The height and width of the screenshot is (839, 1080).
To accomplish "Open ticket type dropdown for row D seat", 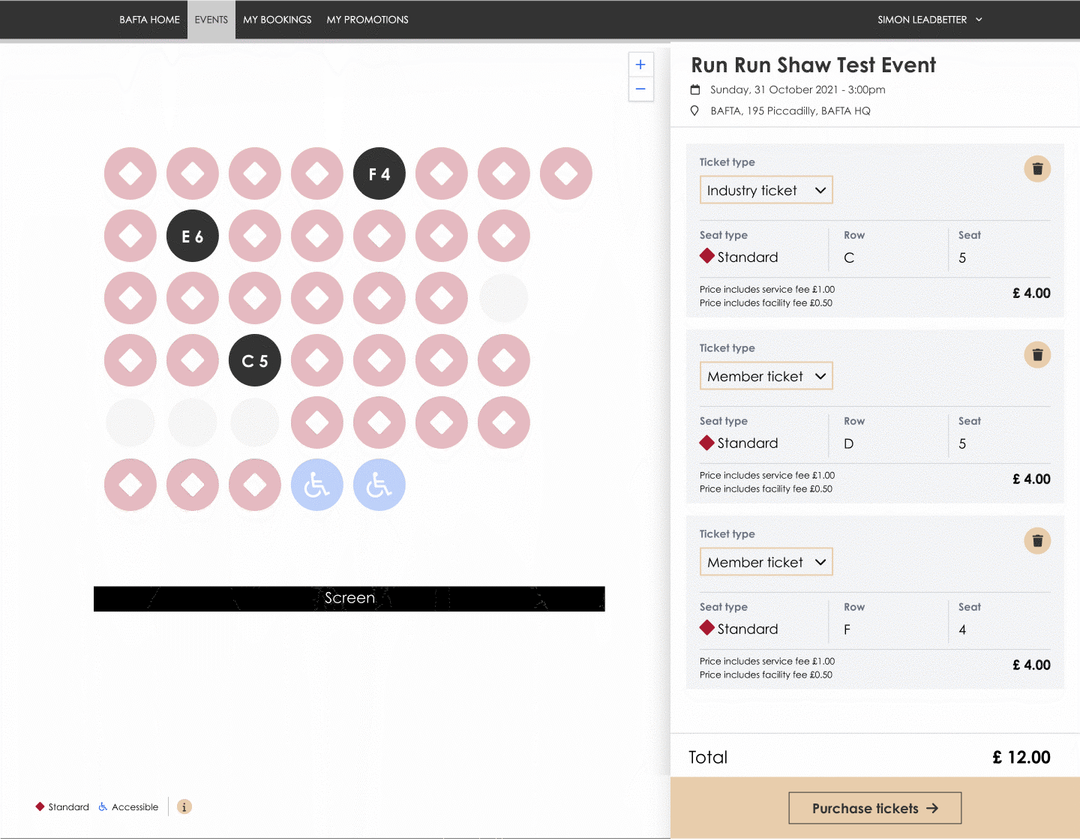I will pos(766,376).
